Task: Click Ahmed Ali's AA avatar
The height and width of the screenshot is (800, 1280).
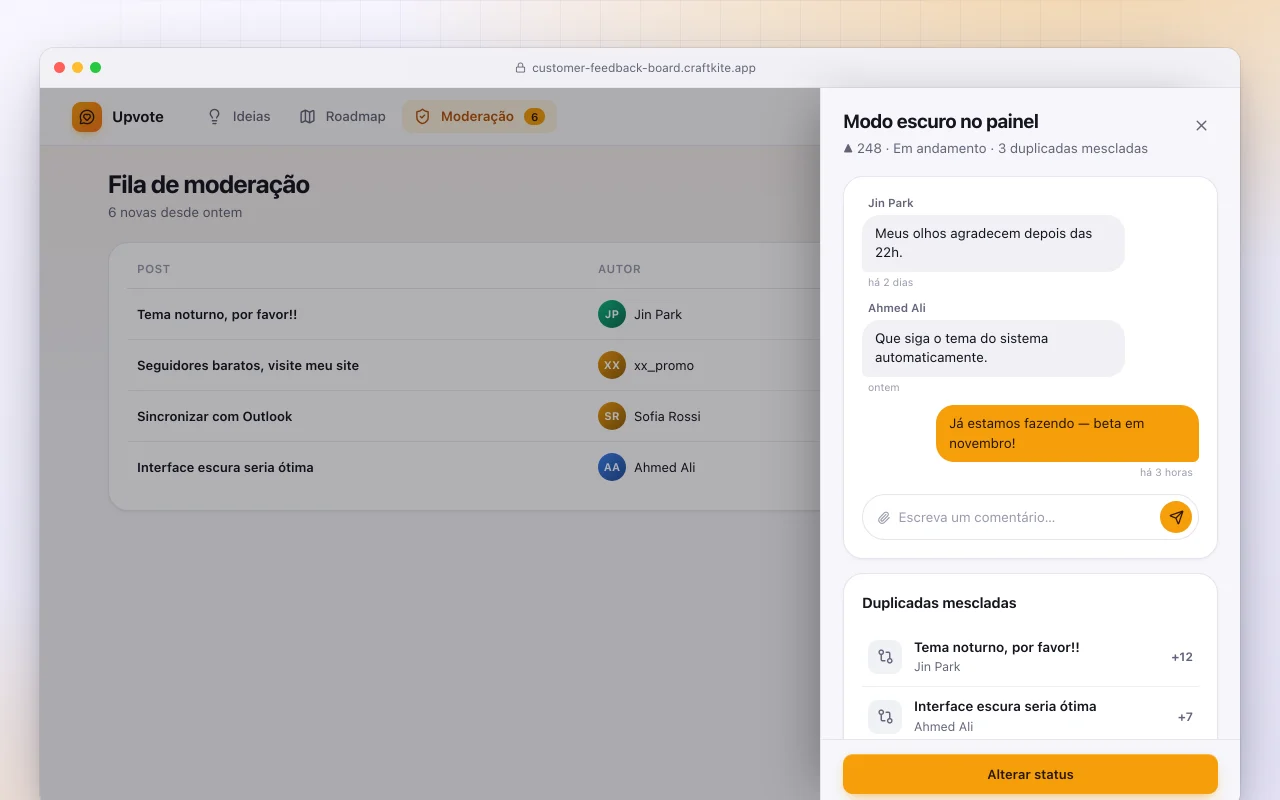Action: 612,467
